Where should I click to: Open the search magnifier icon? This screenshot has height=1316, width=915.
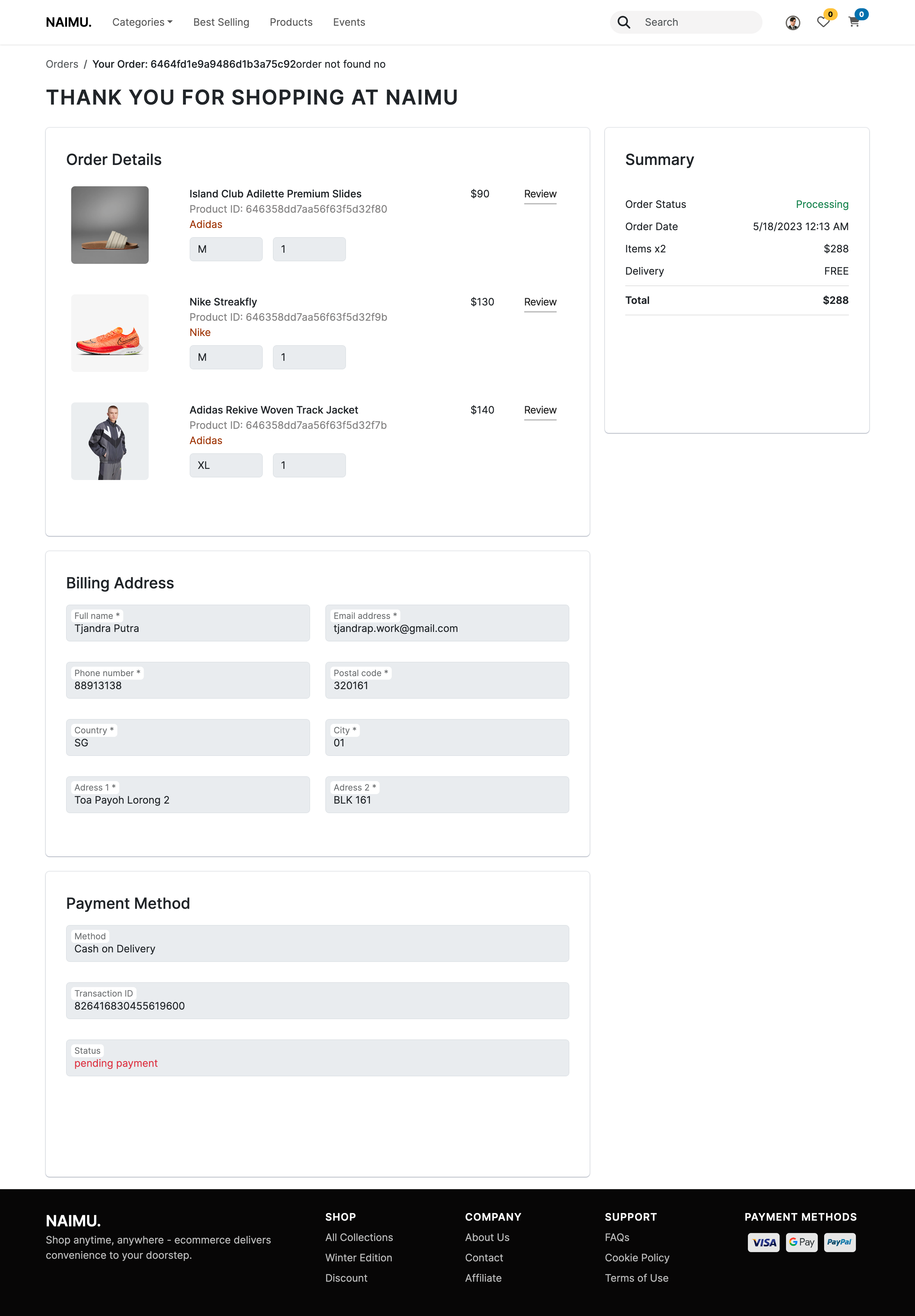pyautogui.click(x=624, y=22)
